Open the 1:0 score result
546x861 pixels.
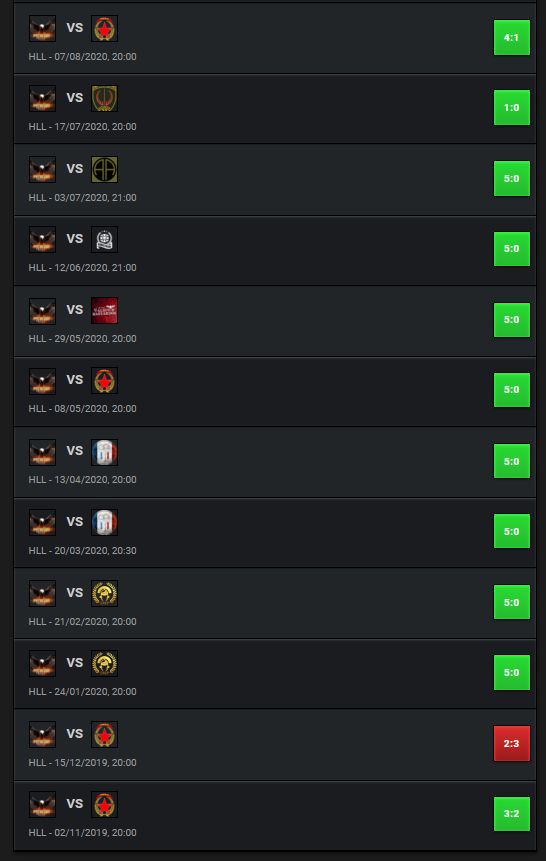[511, 108]
